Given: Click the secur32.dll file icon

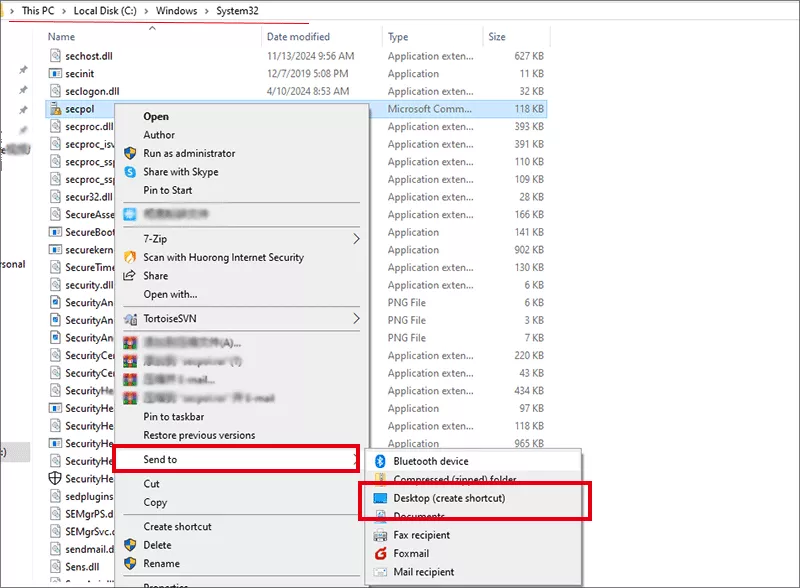Looking at the screenshot, I should [55, 197].
